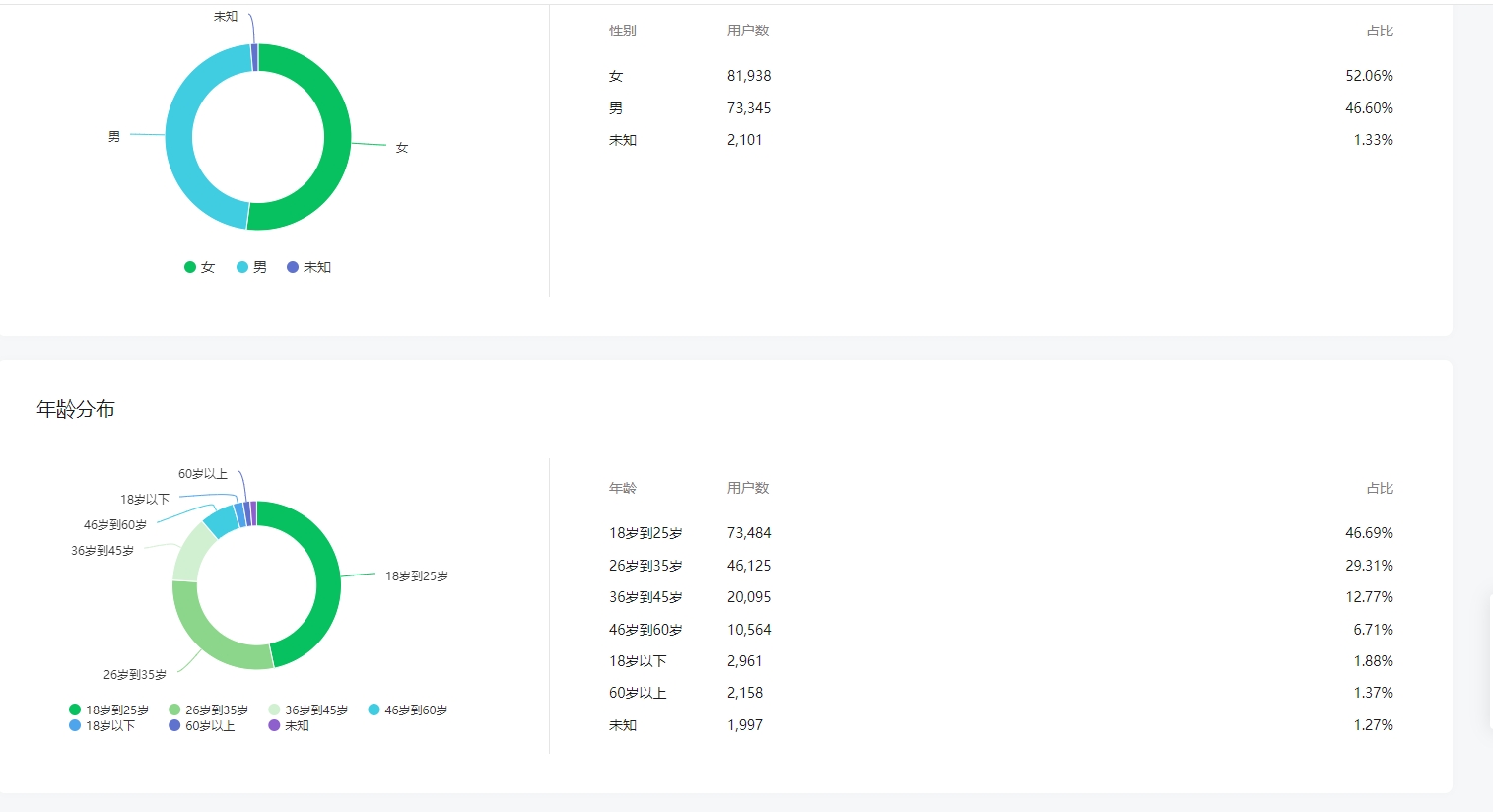Select the 18岁到25岁 table row label
The height and width of the screenshot is (812, 1493).
(x=645, y=533)
